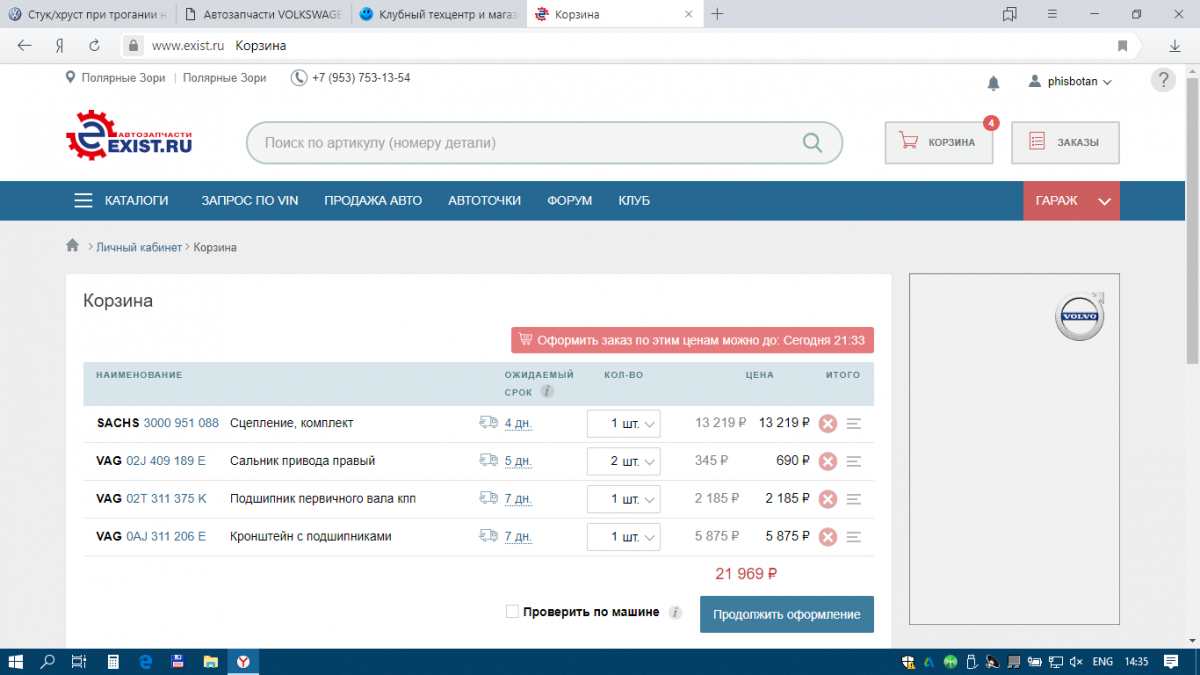Switch to Автозапчасти VOLKSWAGEN tab
The image size is (1200, 675).
coord(264,14)
